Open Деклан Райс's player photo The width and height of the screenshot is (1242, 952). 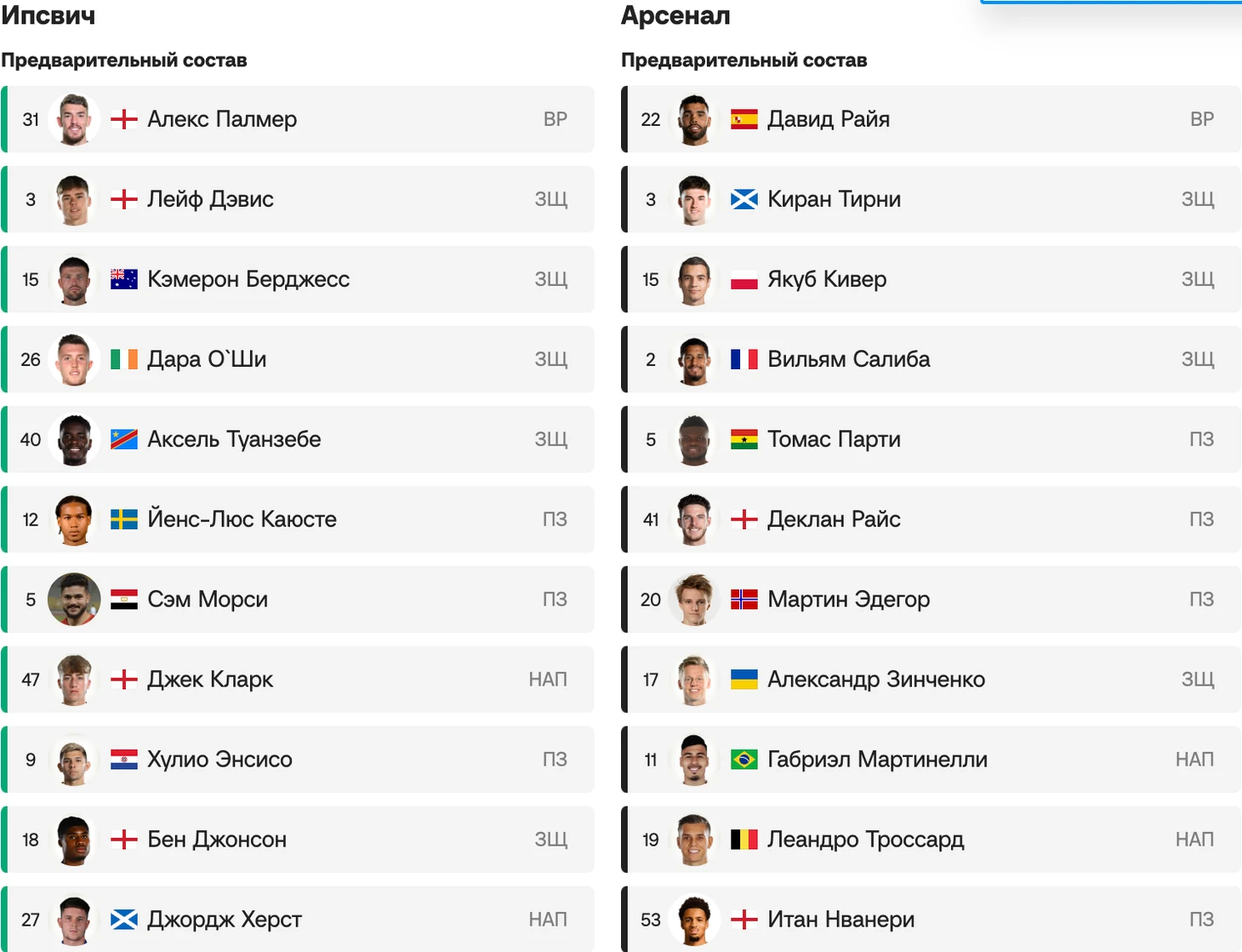point(694,519)
